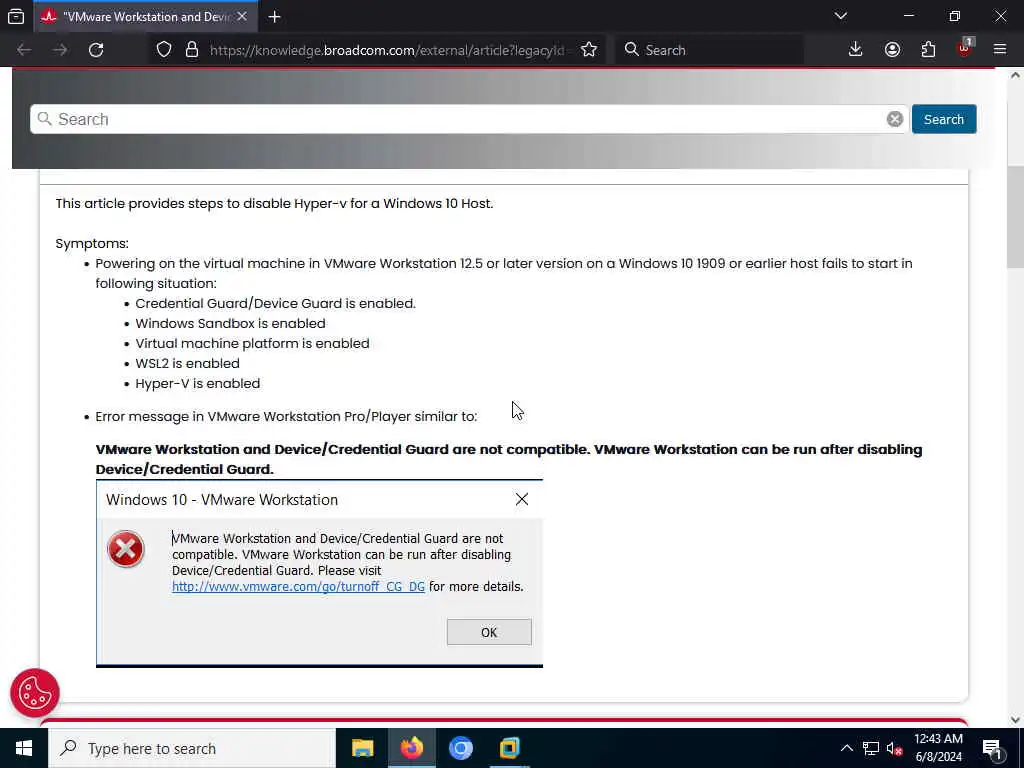Screen dimensions: 1024x768
Task: Show hidden system tray icons
Action: coord(846,748)
